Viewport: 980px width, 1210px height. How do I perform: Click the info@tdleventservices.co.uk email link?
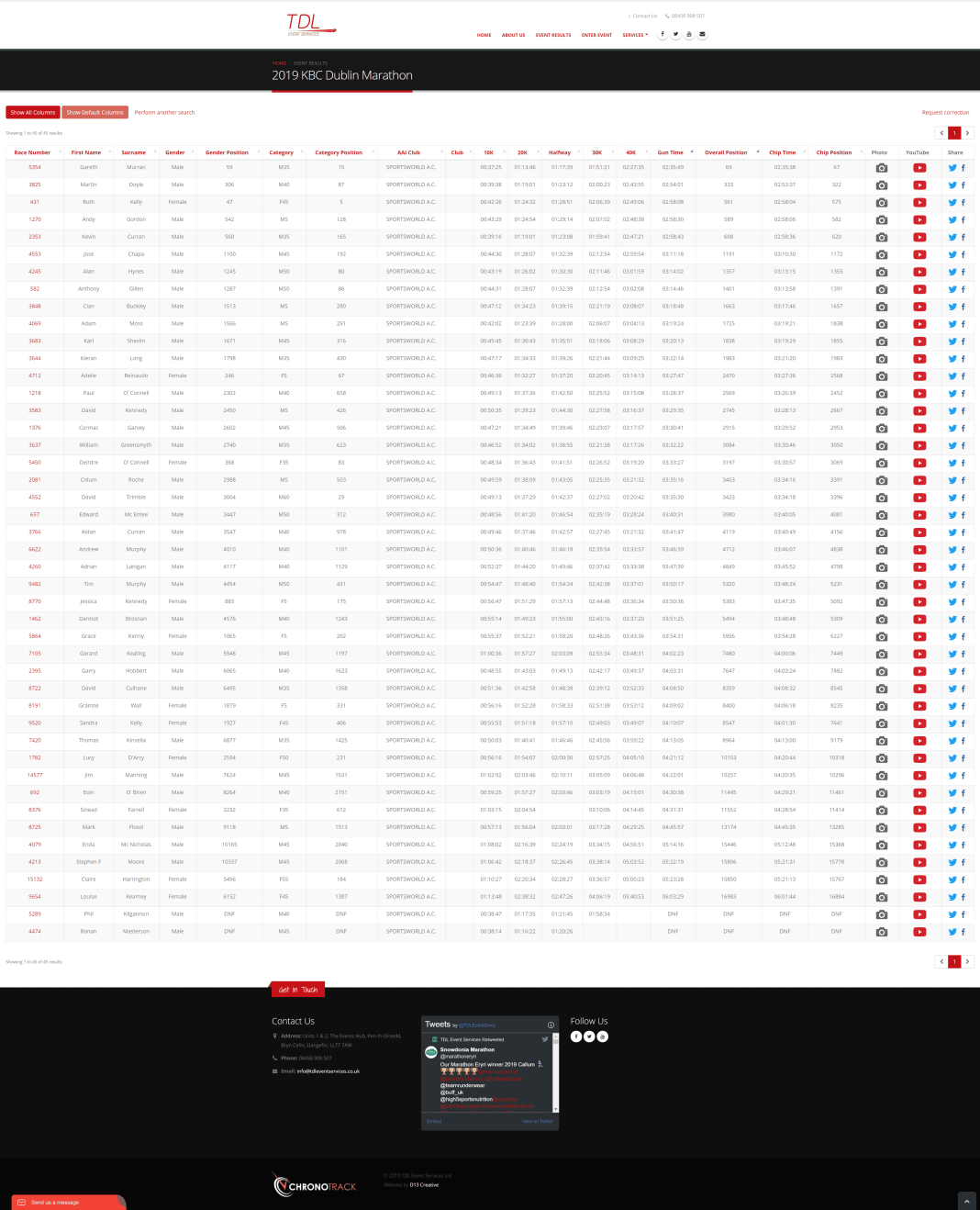tap(329, 1071)
